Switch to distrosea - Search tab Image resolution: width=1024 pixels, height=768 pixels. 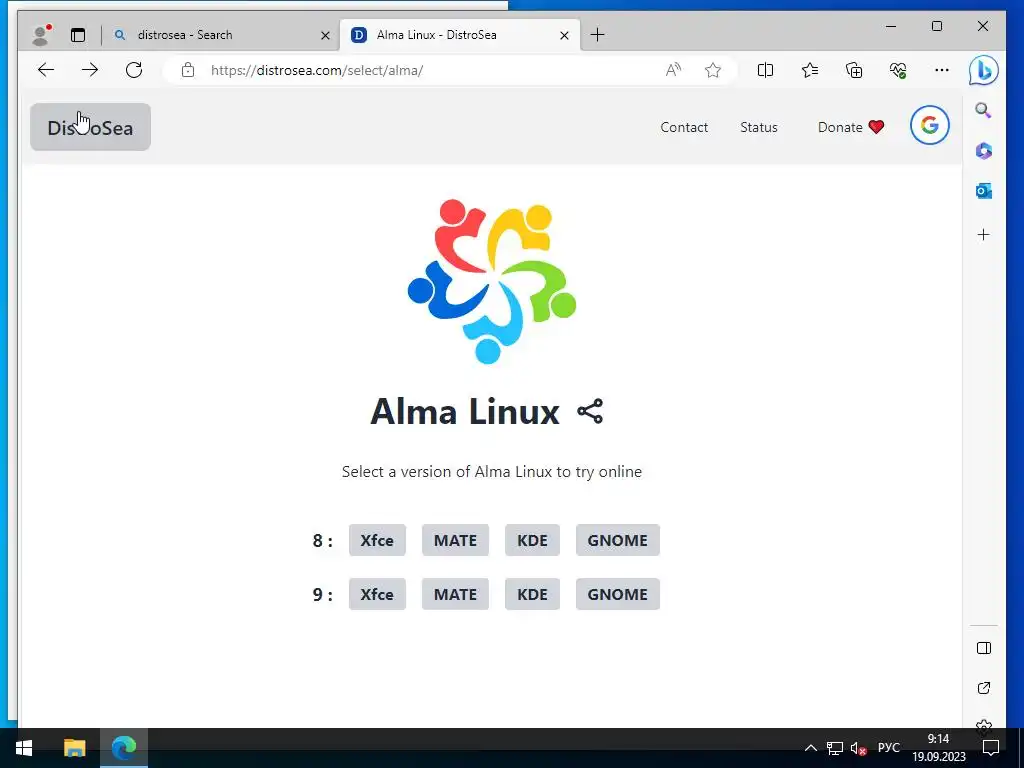click(x=222, y=35)
